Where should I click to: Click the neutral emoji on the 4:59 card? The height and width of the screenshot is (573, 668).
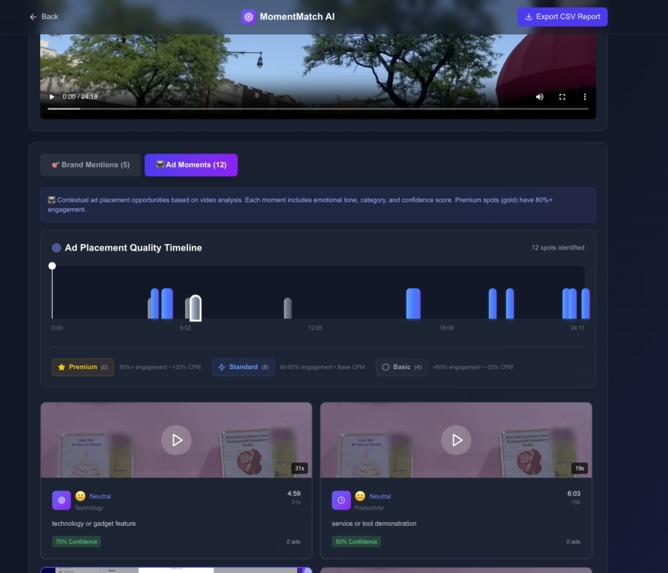80,496
